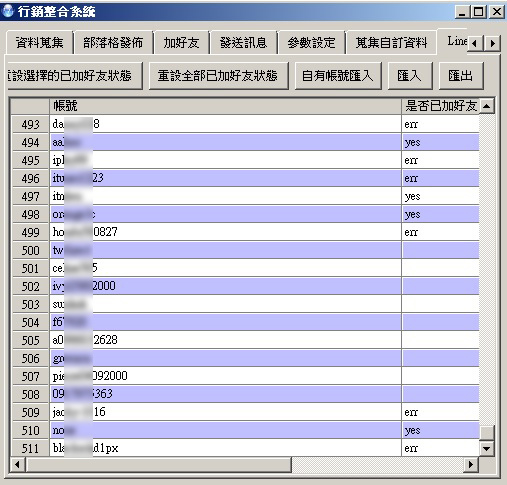Select row header 495
Viewport: 507px width, 485px height.
point(30,160)
